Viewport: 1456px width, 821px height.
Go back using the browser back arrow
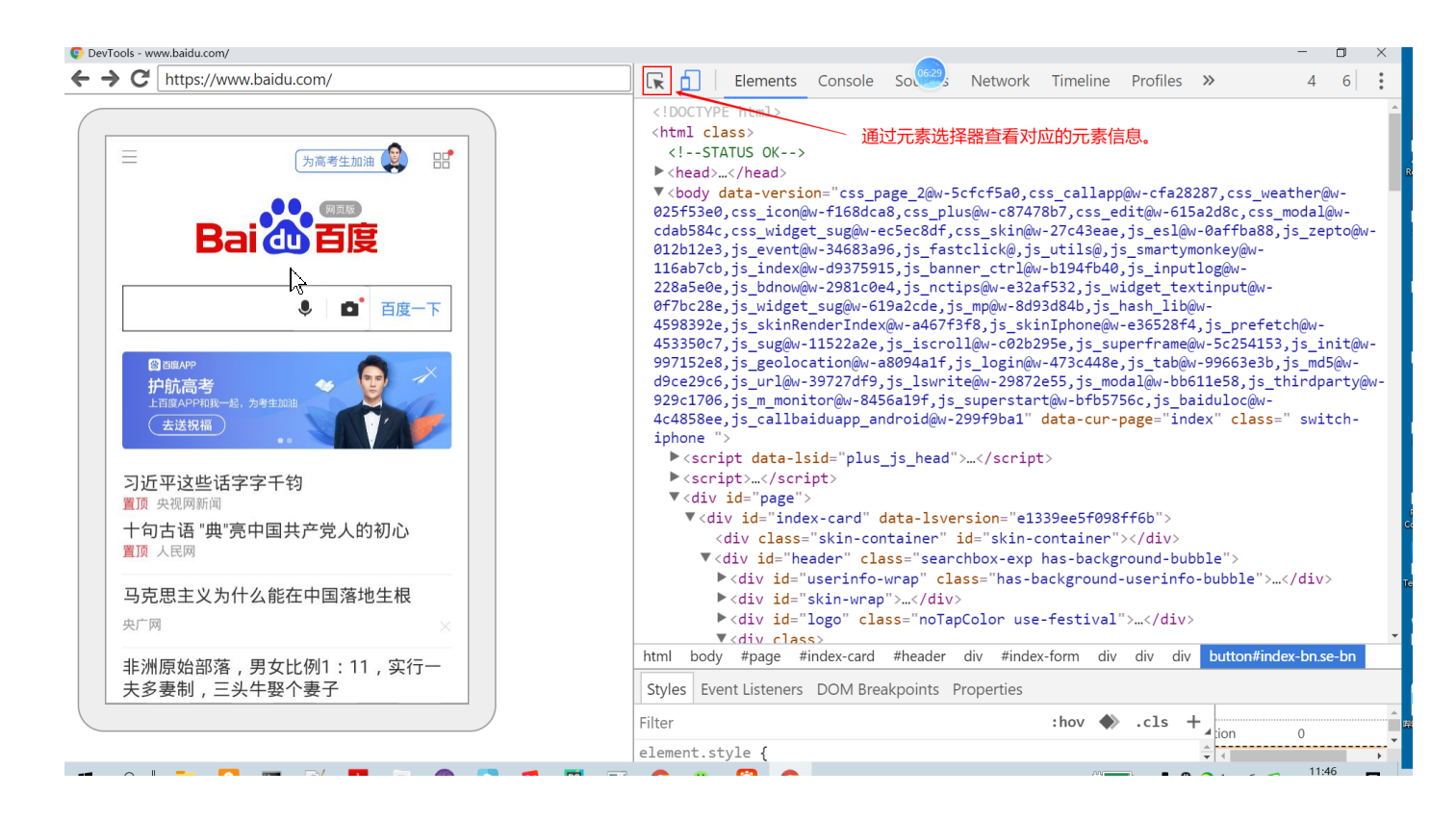81,79
